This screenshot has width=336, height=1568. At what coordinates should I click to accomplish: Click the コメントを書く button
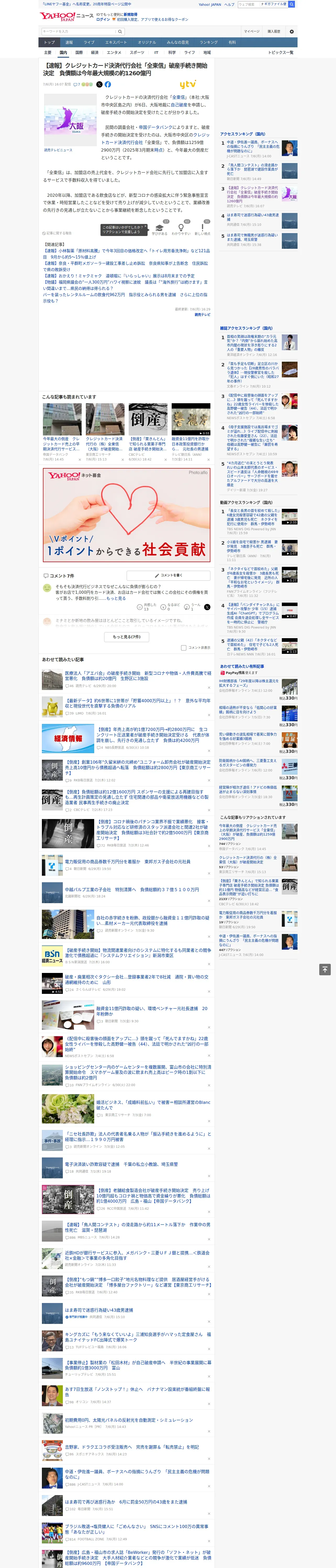[169, 575]
